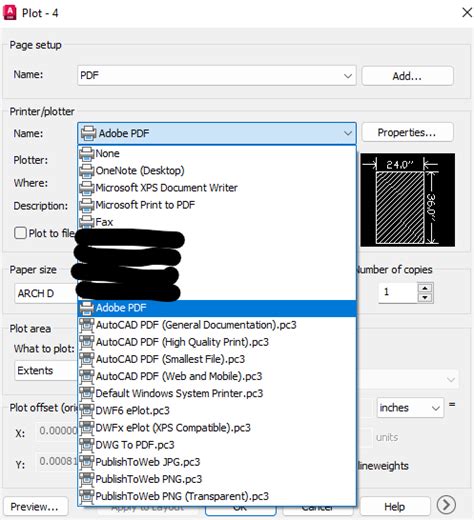474x520 pixels.
Task: Select OneNote (Desktop) printer
Action: tap(217, 171)
